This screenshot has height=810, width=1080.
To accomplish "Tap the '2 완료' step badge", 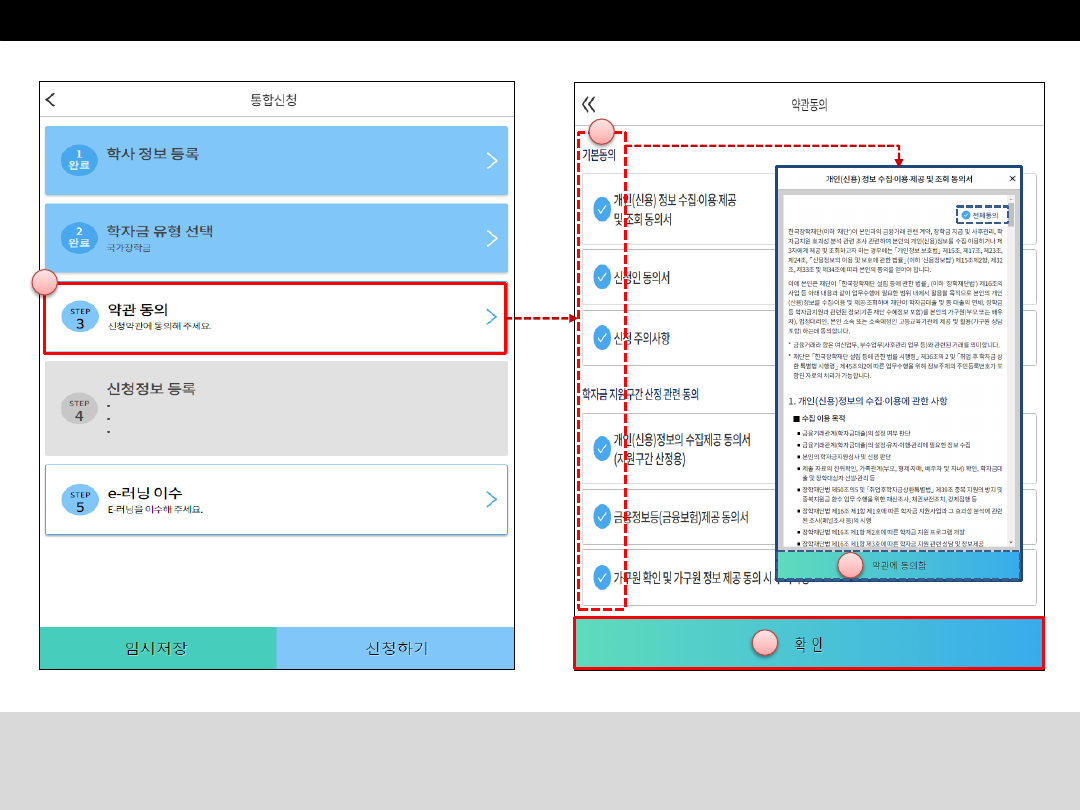I will point(80,238).
